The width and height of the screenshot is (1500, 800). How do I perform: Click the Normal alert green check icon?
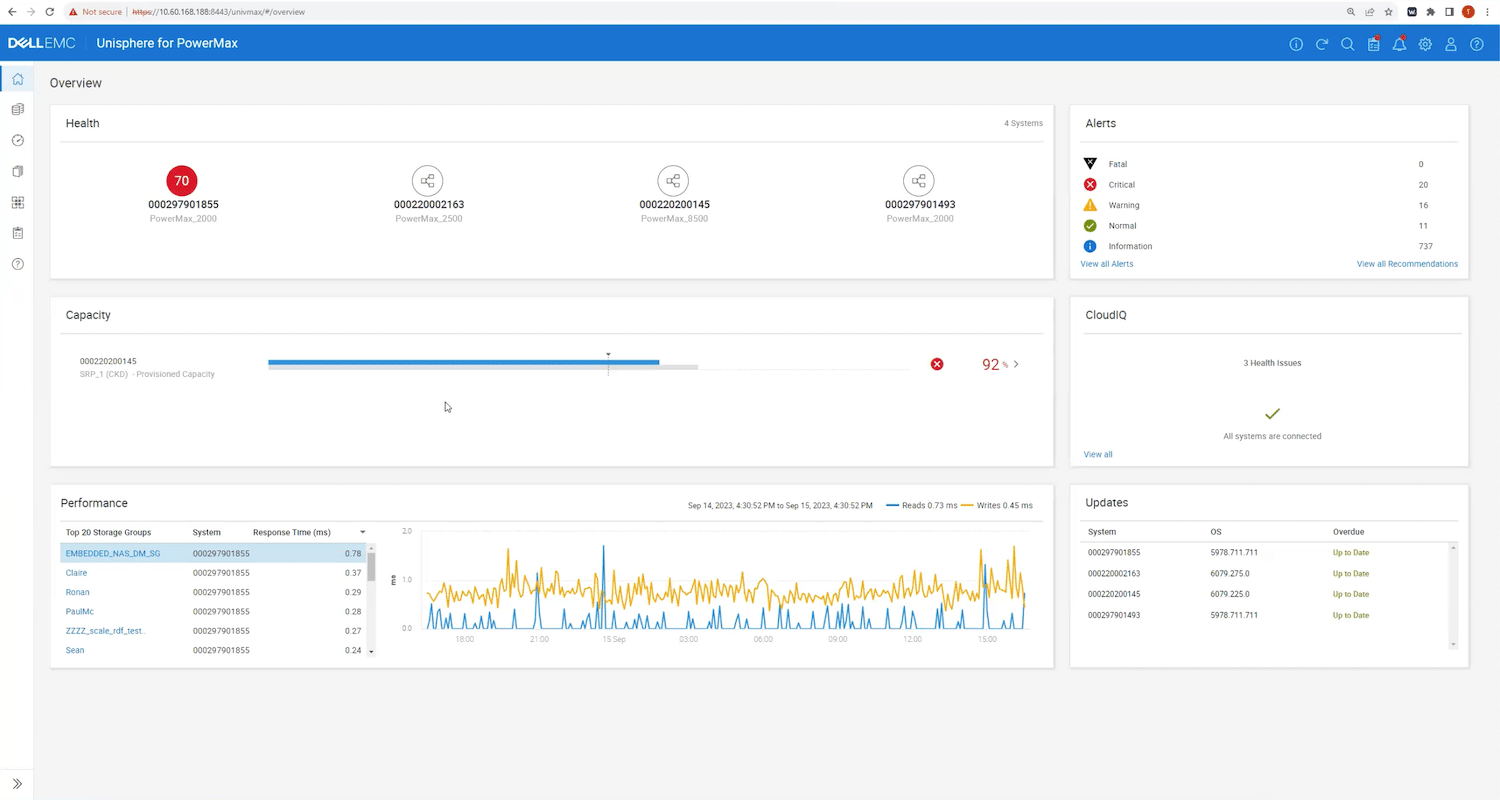coord(1090,226)
